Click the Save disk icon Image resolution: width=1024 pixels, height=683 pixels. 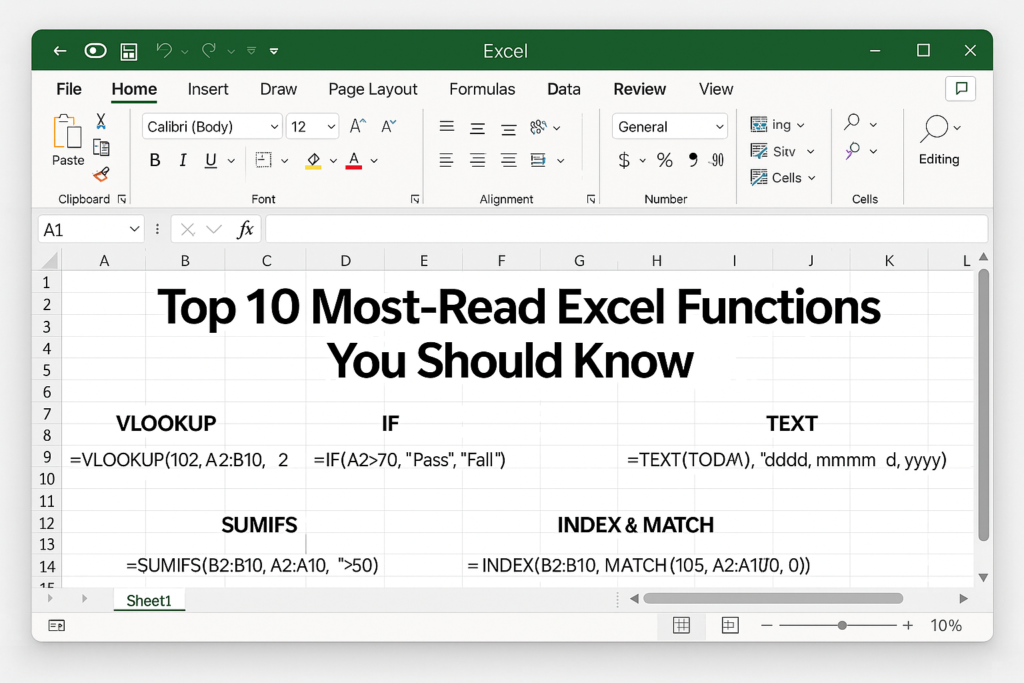tap(129, 52)
